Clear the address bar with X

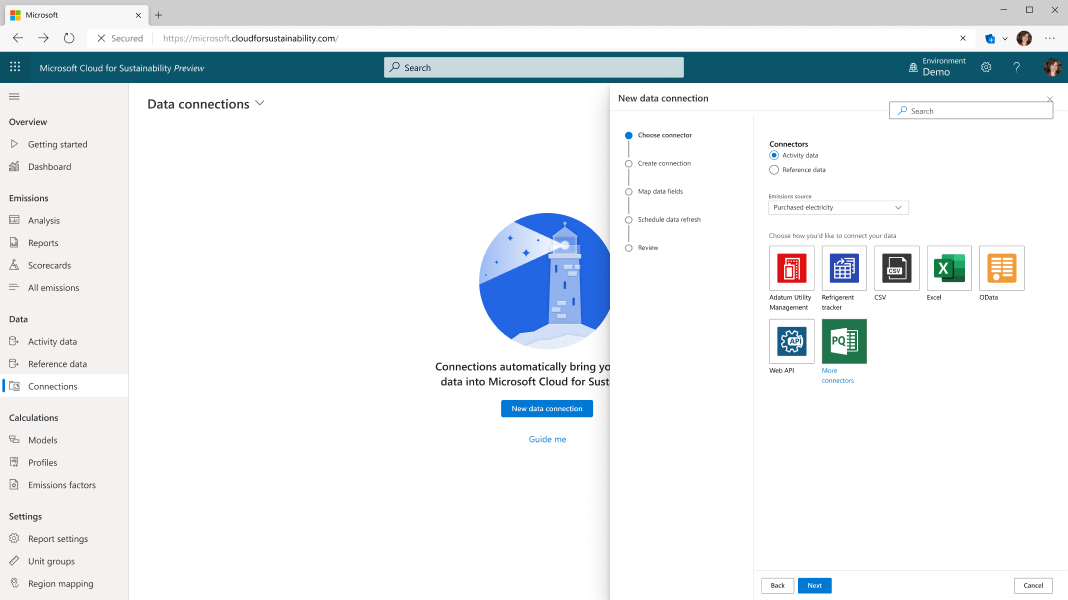pos(962,38)
